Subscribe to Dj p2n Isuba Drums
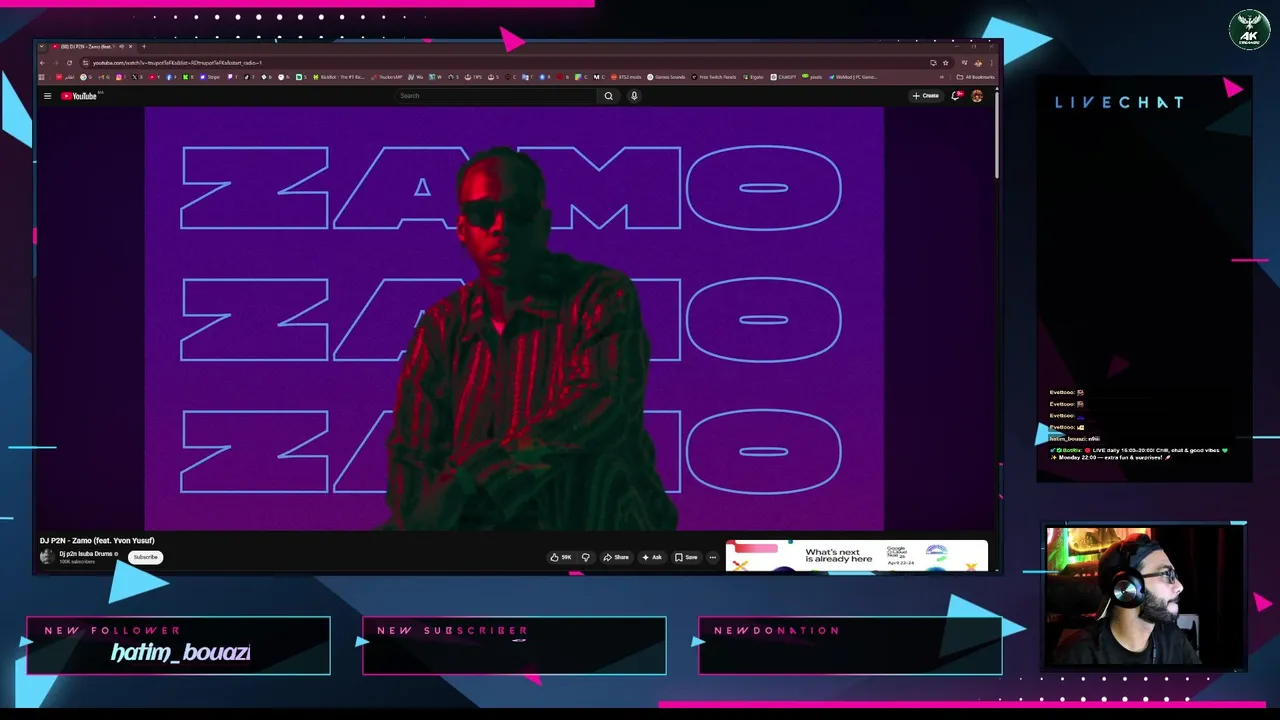Screen dimensions: 1280x720 [x=145, y=557]
